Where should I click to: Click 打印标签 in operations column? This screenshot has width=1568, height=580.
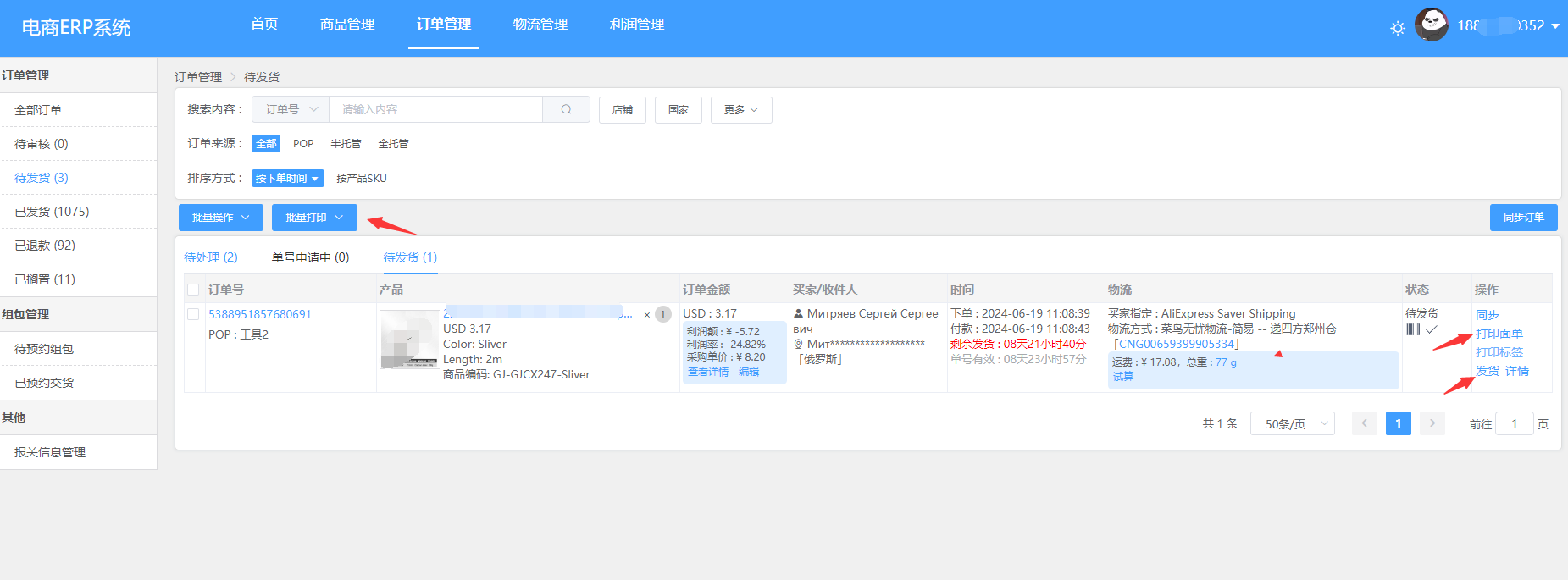[1499, 352]
